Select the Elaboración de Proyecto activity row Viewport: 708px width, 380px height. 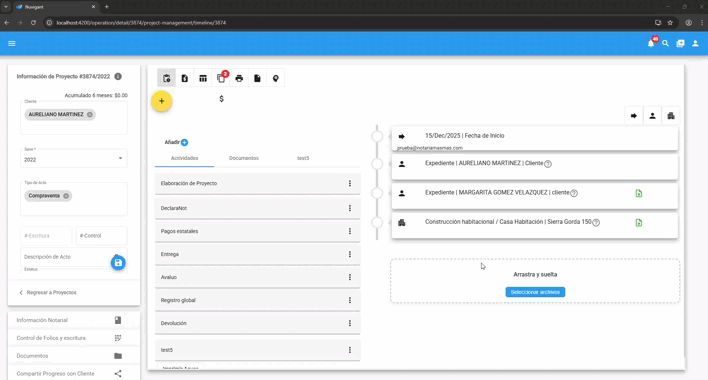tap(257, 184)
